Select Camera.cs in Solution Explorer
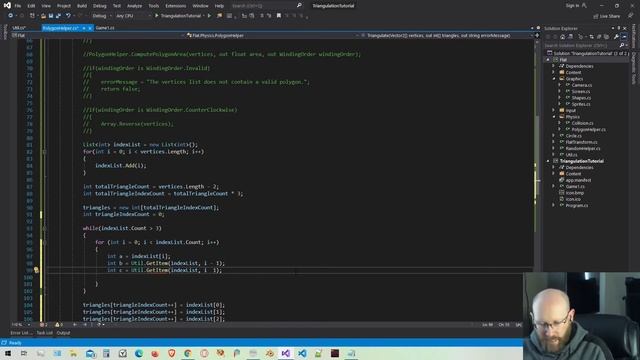The height and width of the screenshot is (360, 640). (581, 85)
